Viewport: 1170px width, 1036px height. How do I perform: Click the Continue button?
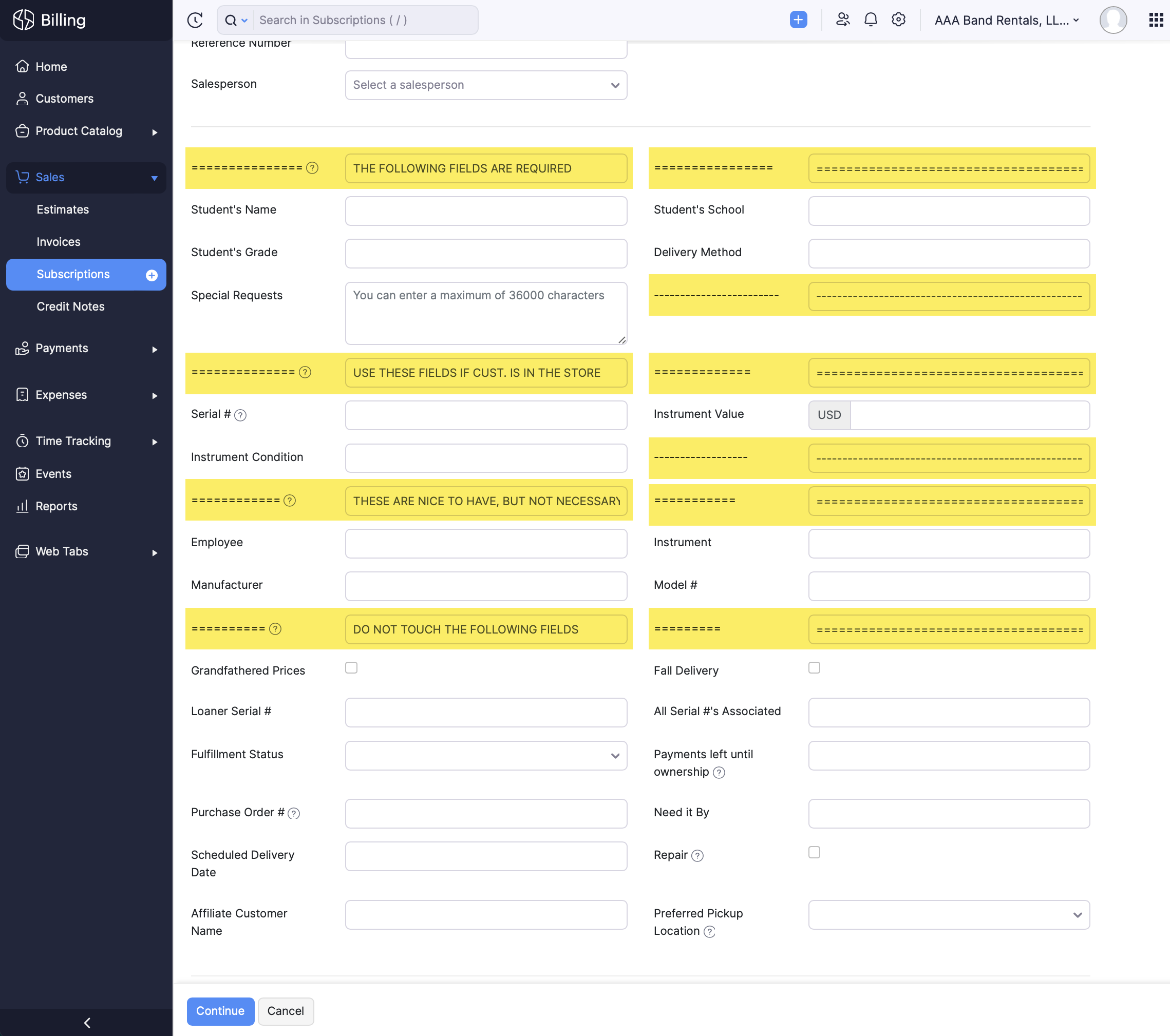click(x=220, y=1011)
